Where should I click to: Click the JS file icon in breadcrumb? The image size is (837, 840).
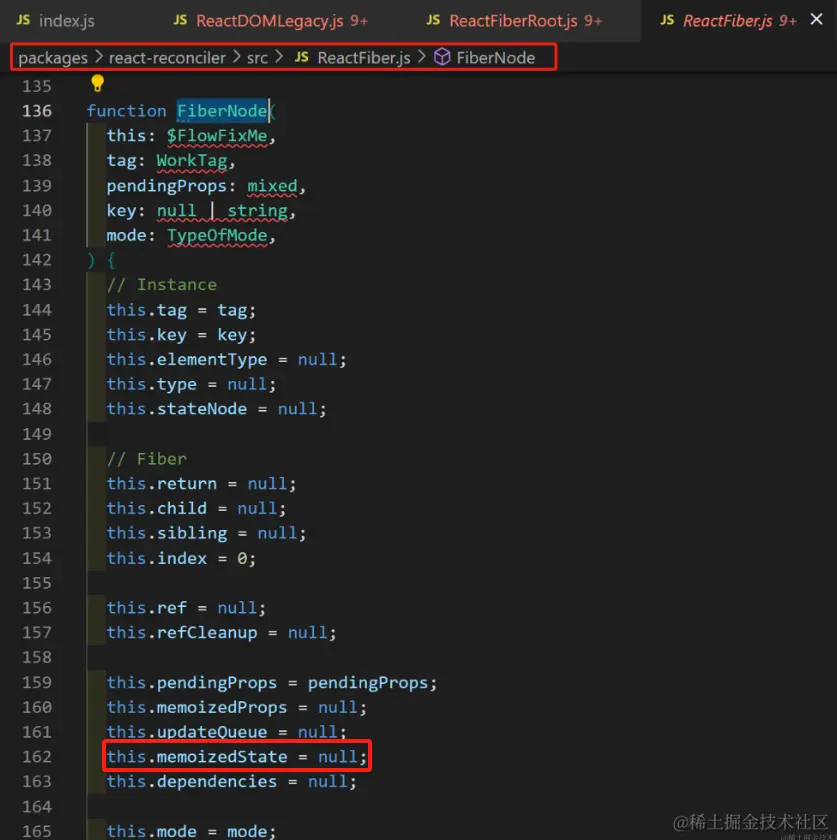302,57
